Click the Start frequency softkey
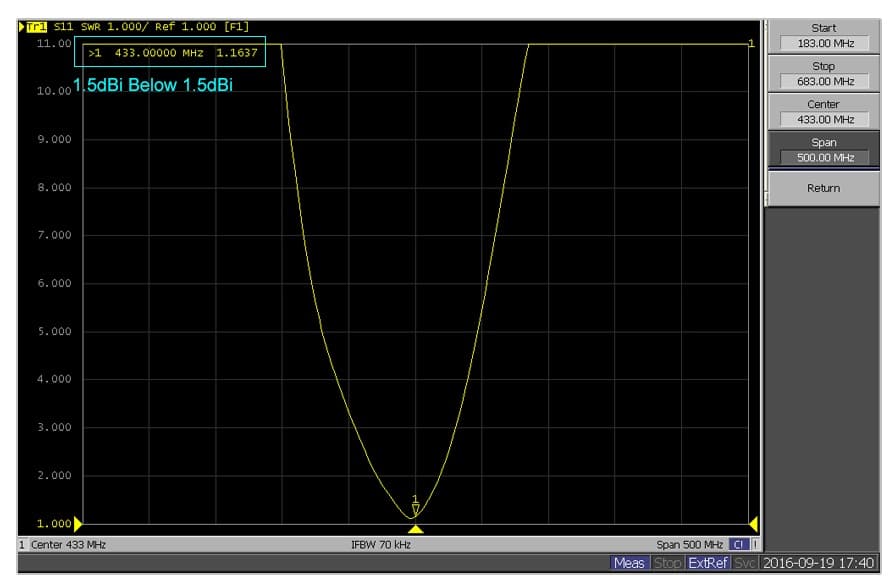896x582 pixels. coord(823,36)
